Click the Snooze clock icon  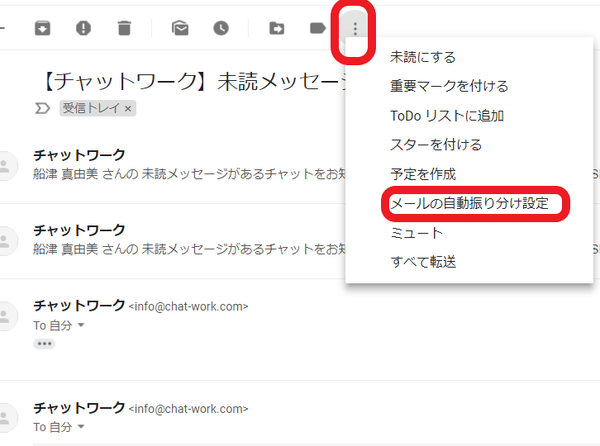221,28
